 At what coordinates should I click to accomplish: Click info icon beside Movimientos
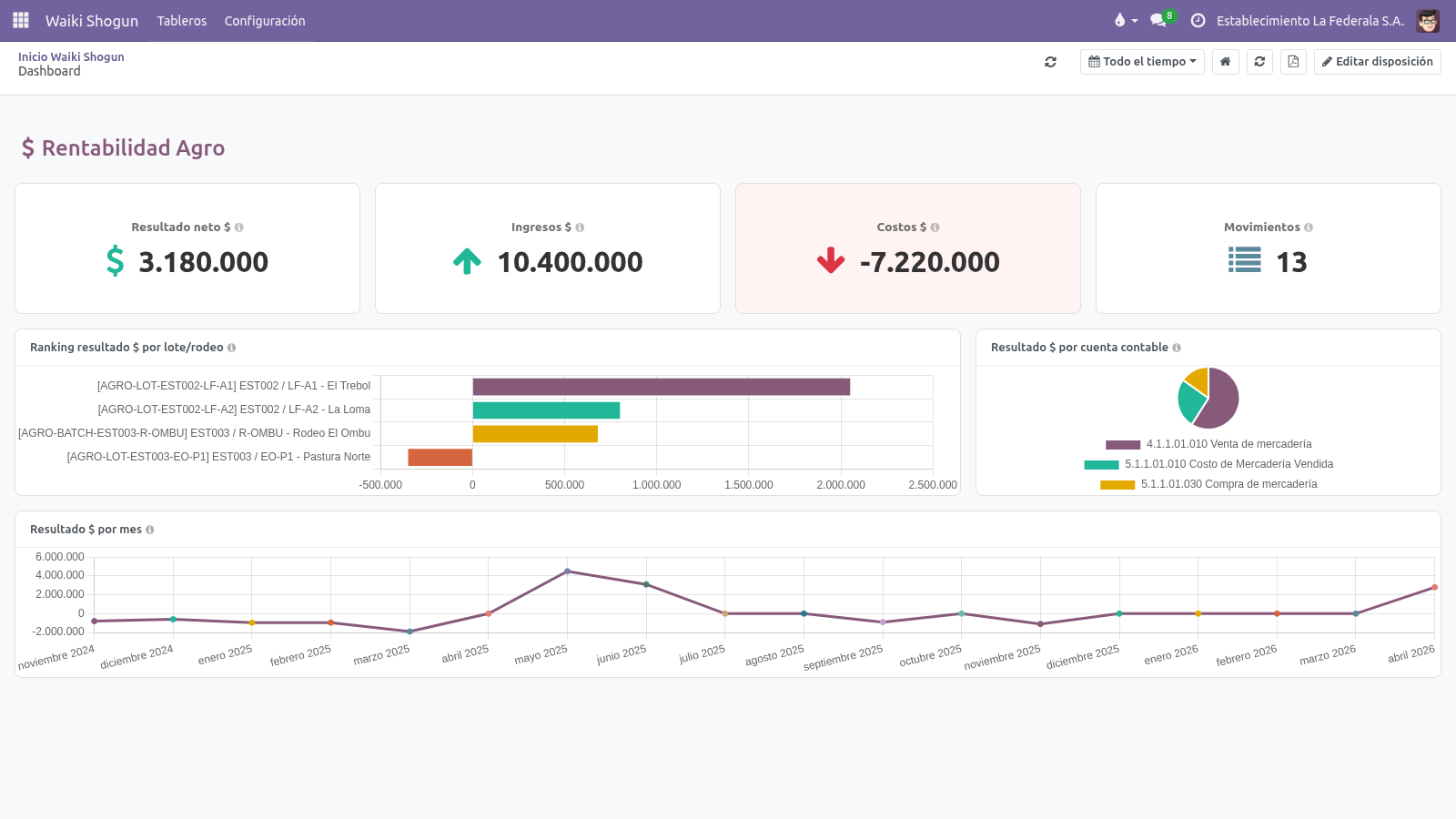tap(1309, 227)
